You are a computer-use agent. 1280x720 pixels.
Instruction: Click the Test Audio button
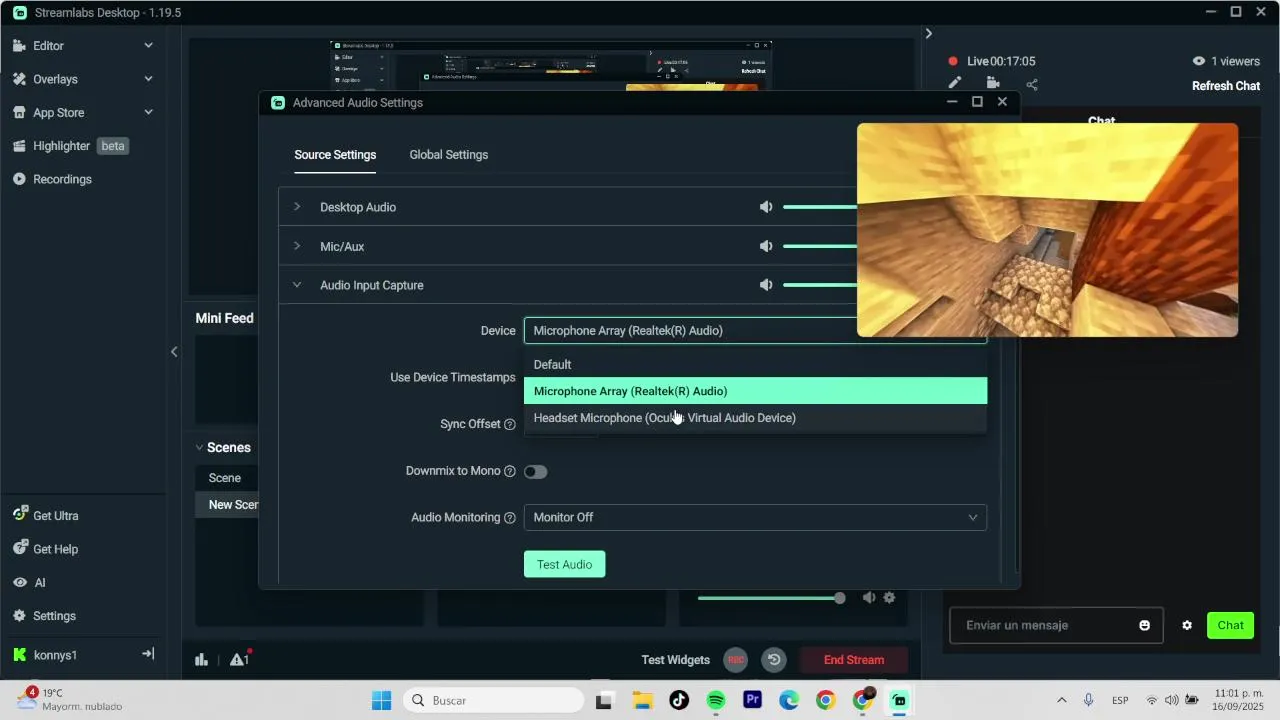pyautogui.click(x=564, y=564)
